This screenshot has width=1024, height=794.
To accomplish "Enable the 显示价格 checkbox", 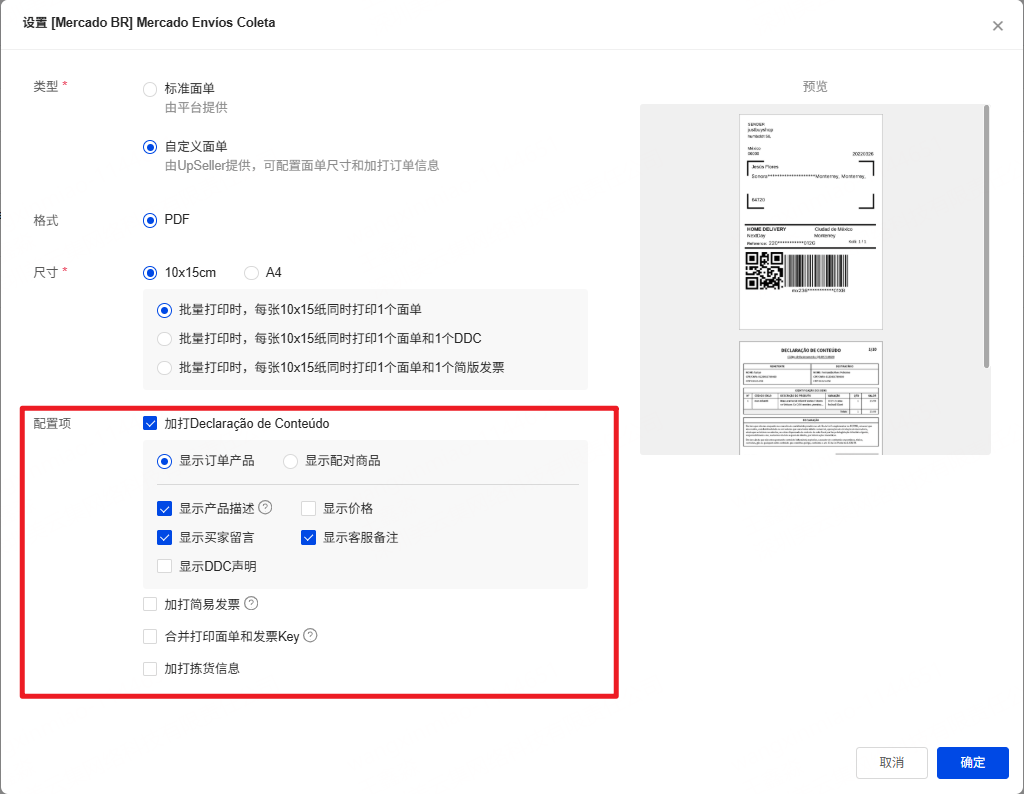I will click(309, 509).
